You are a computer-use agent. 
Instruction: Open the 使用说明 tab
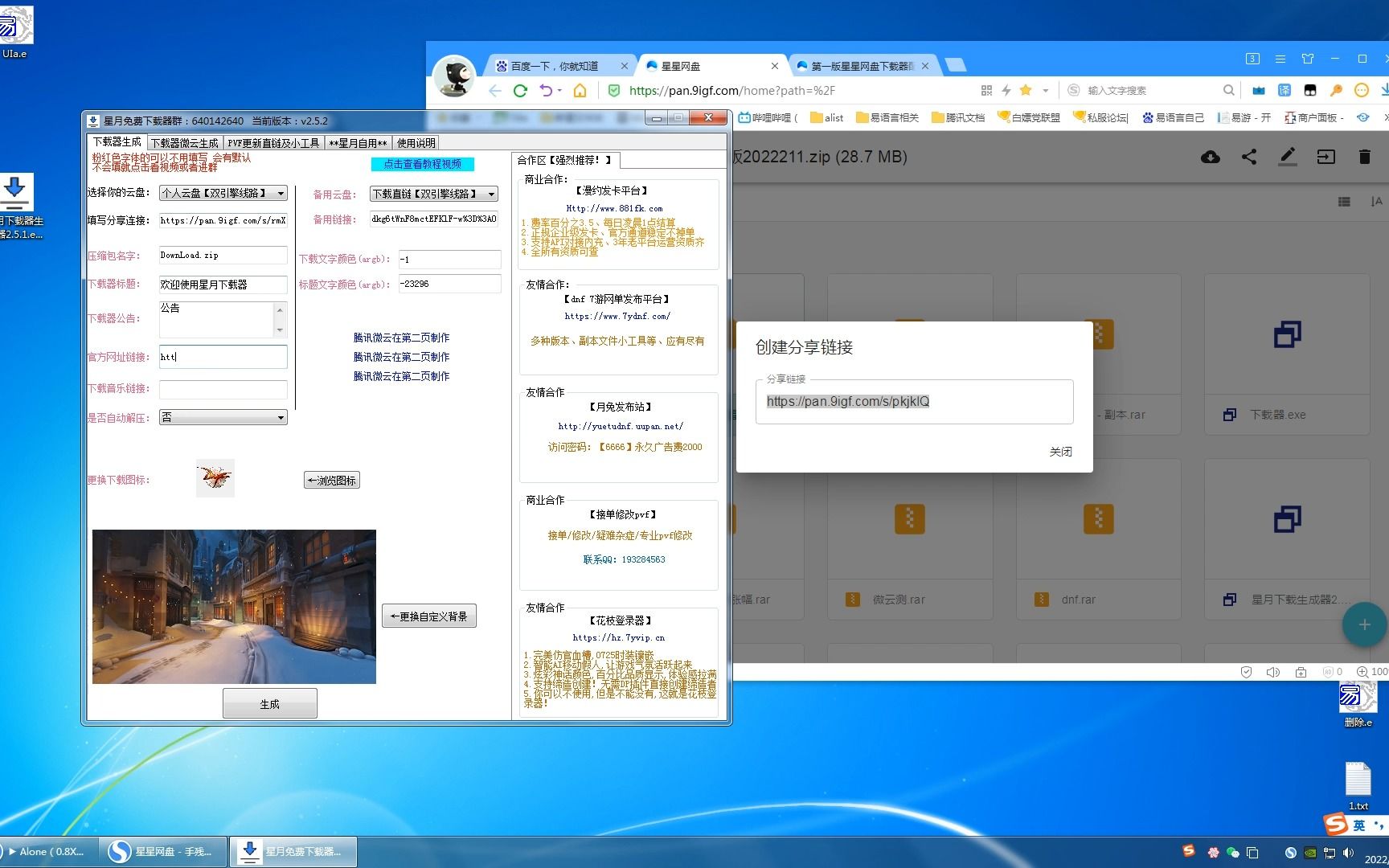[x=416, y=143]
